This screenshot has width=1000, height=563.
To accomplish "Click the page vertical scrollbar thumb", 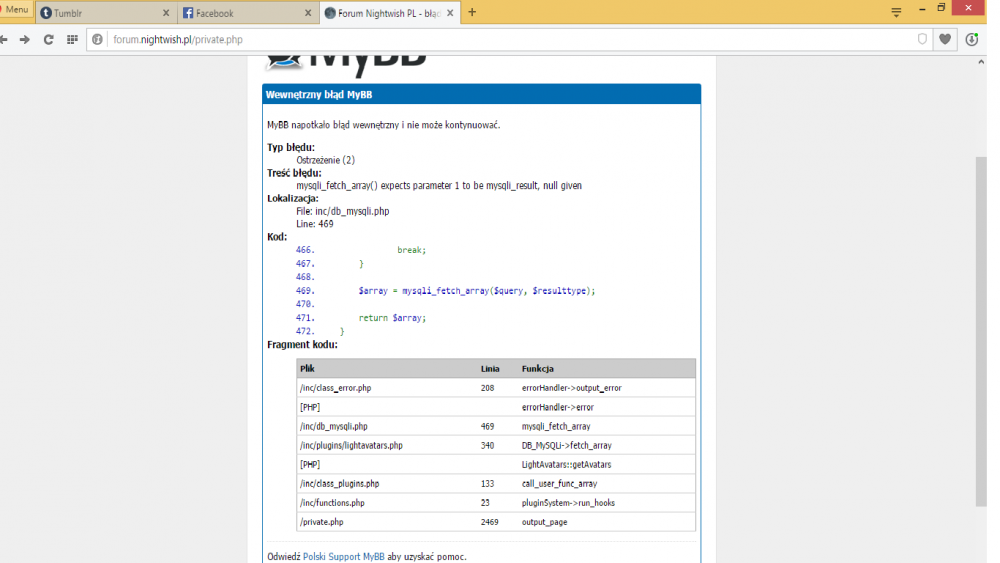I will coord(981,332).
